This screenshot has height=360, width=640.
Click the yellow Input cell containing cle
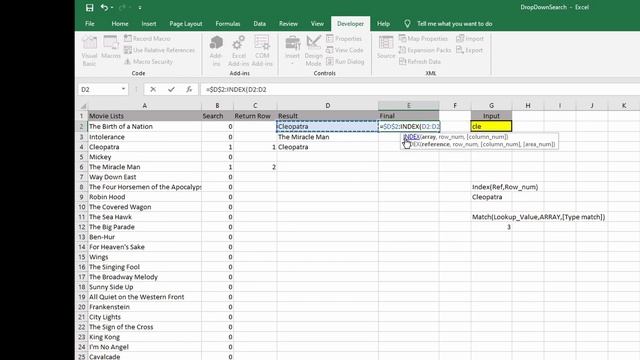tap(491, 127)
